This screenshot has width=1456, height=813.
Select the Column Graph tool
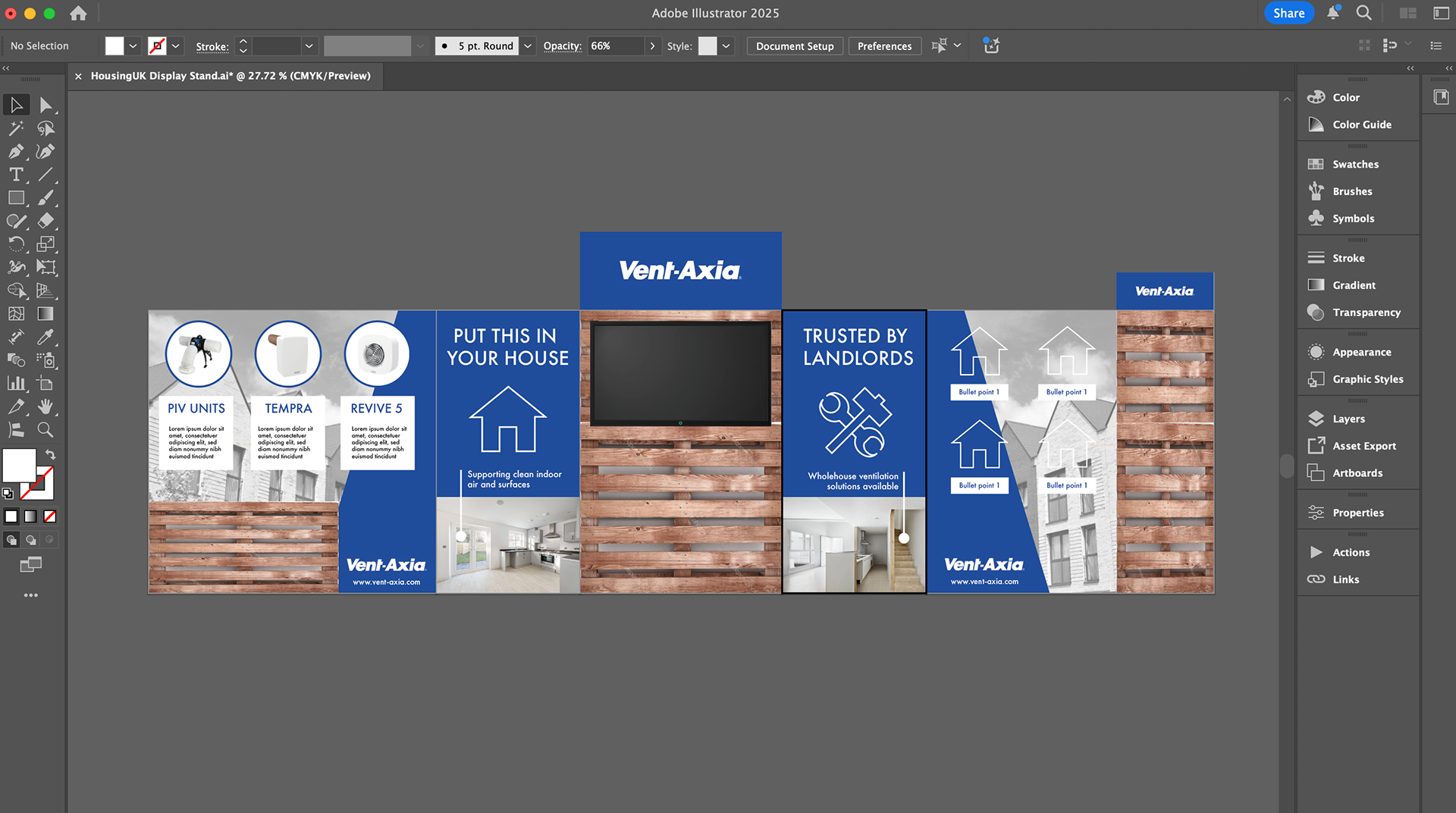16,383
